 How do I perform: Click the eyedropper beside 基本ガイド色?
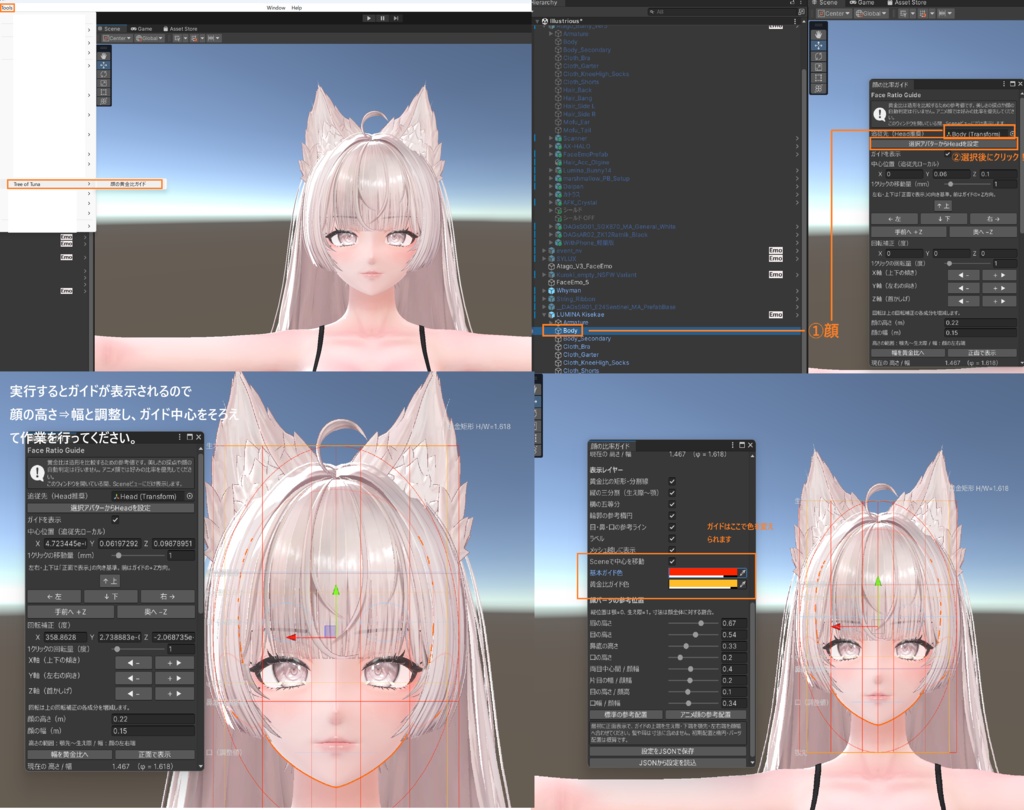click(x=742, y=573)
